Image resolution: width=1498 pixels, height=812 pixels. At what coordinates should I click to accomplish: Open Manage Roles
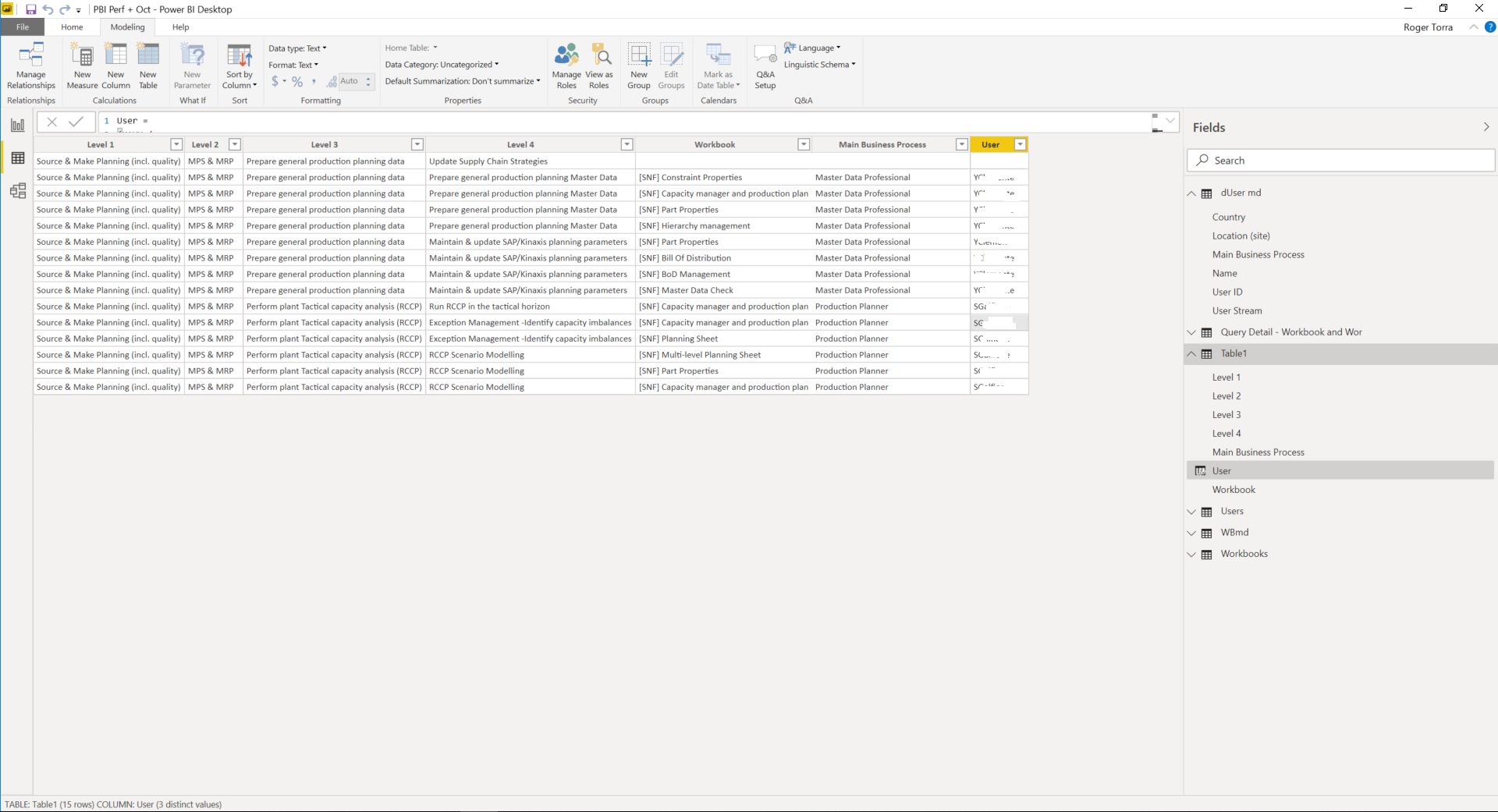point(566,66)
